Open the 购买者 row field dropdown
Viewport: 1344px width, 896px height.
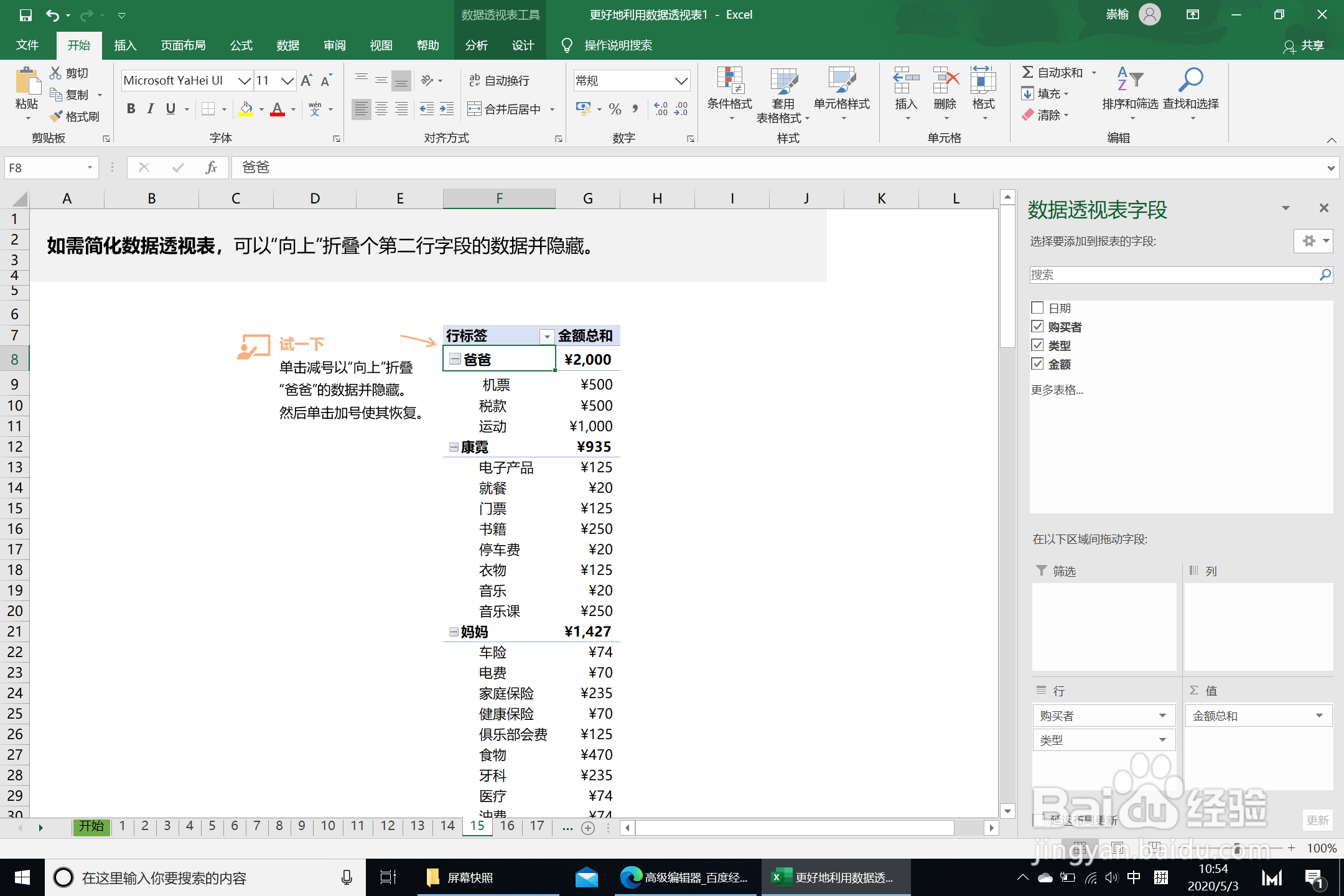(x=1162, y=716)
